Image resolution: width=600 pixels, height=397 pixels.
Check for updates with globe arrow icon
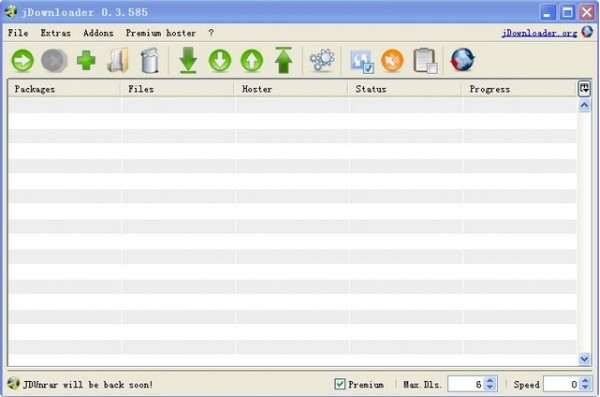(463, 60)
